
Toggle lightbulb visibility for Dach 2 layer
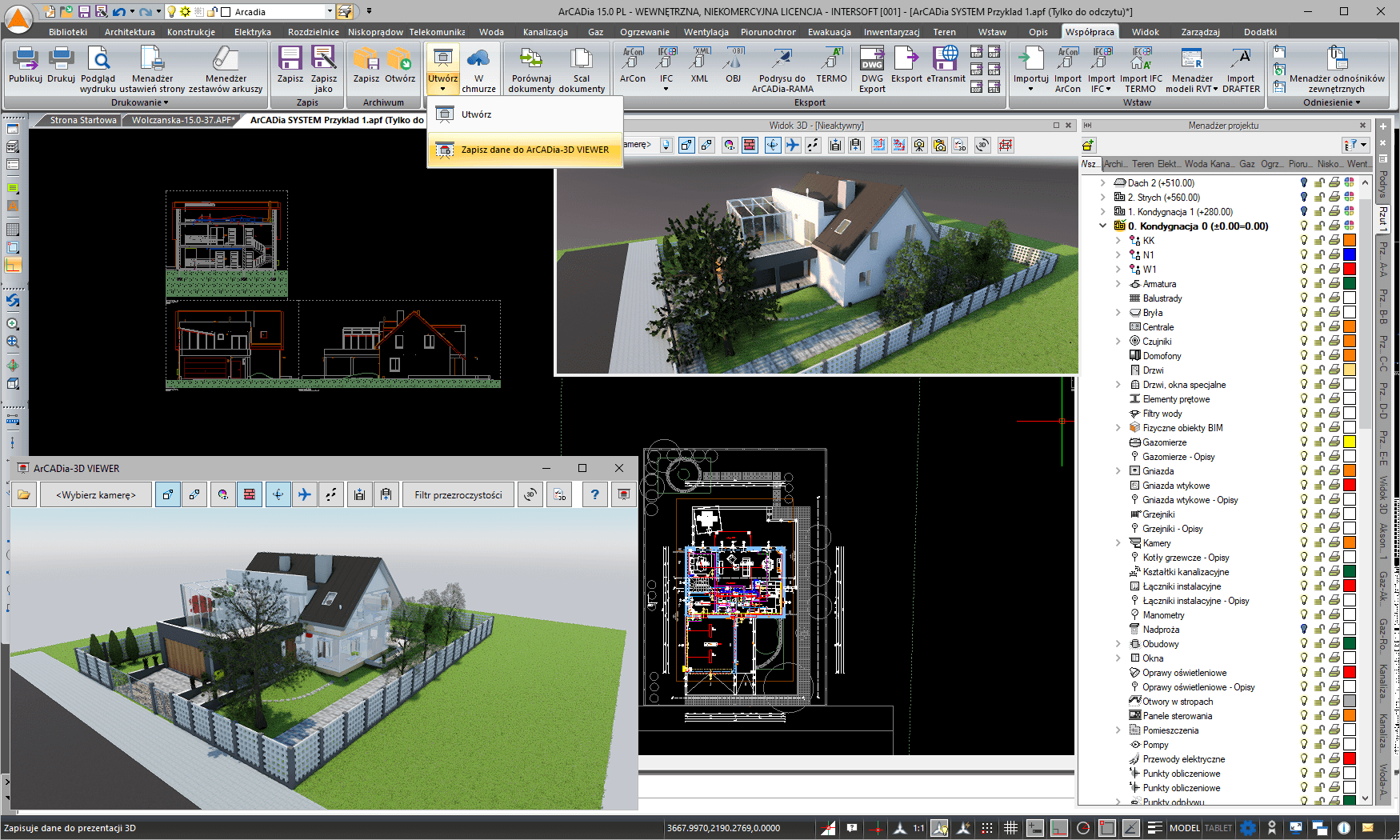coord(1304,183)
